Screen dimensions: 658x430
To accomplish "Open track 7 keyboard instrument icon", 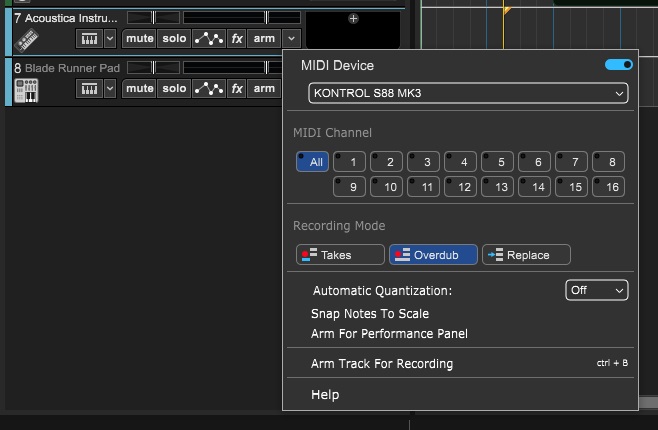I will (x=26, y=39).
